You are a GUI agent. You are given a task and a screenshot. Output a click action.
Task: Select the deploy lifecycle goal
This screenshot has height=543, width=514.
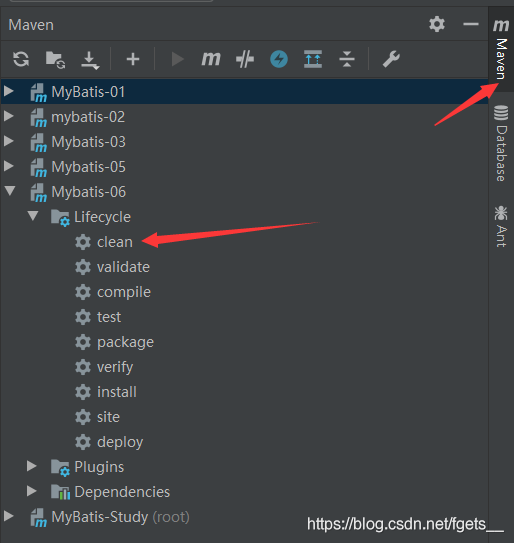pos(120,443)
